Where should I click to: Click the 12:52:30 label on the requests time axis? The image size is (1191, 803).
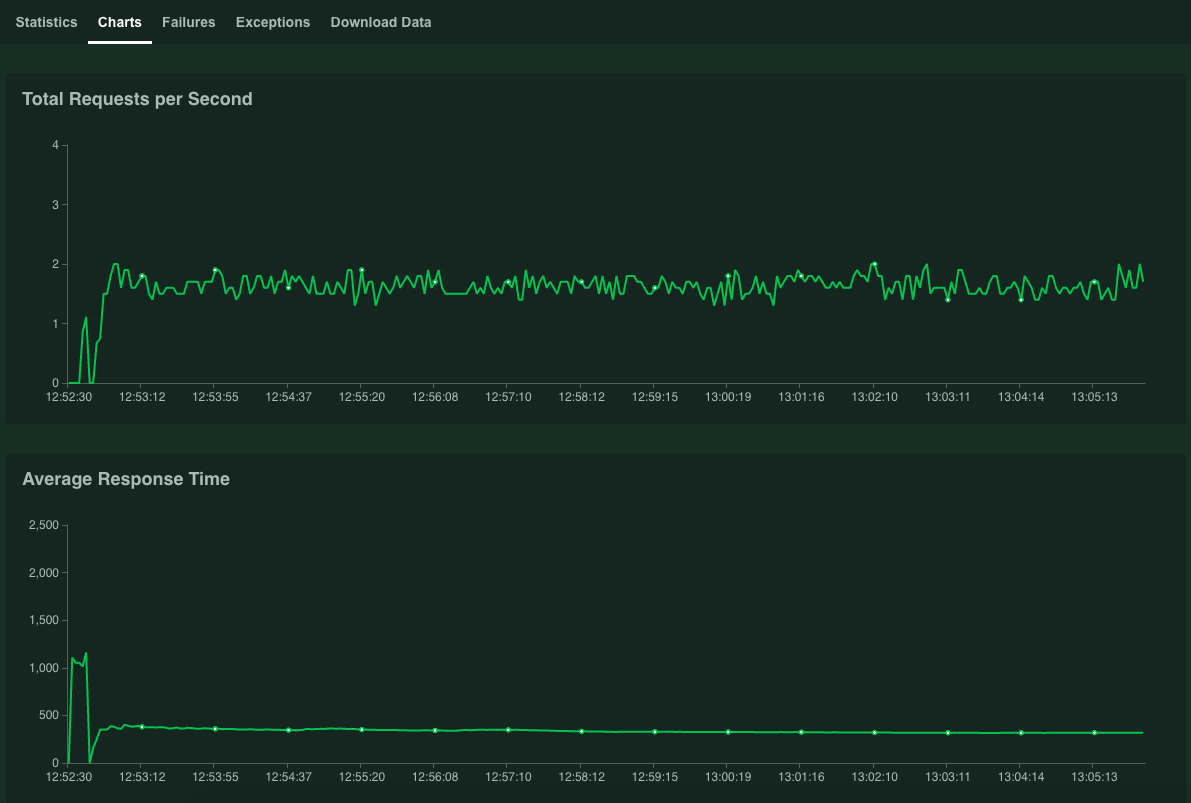70,396
